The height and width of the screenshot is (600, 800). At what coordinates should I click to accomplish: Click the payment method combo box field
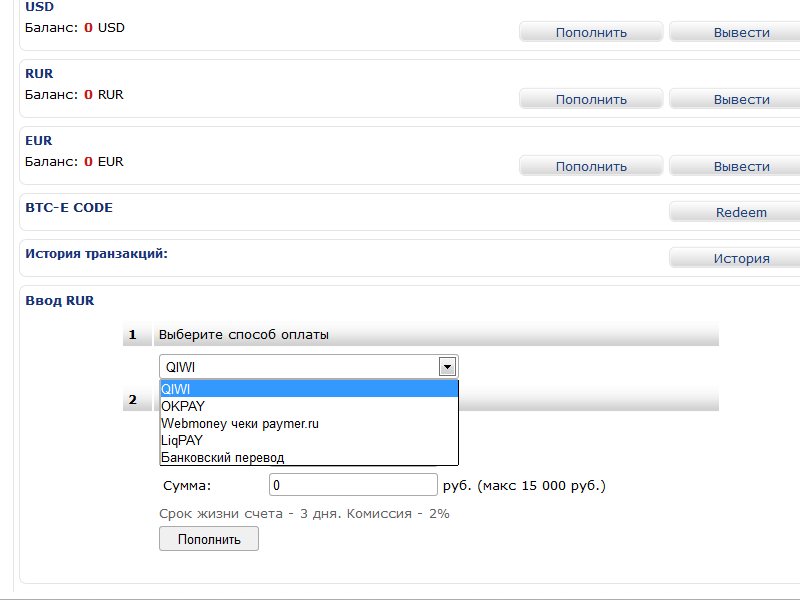299,367
